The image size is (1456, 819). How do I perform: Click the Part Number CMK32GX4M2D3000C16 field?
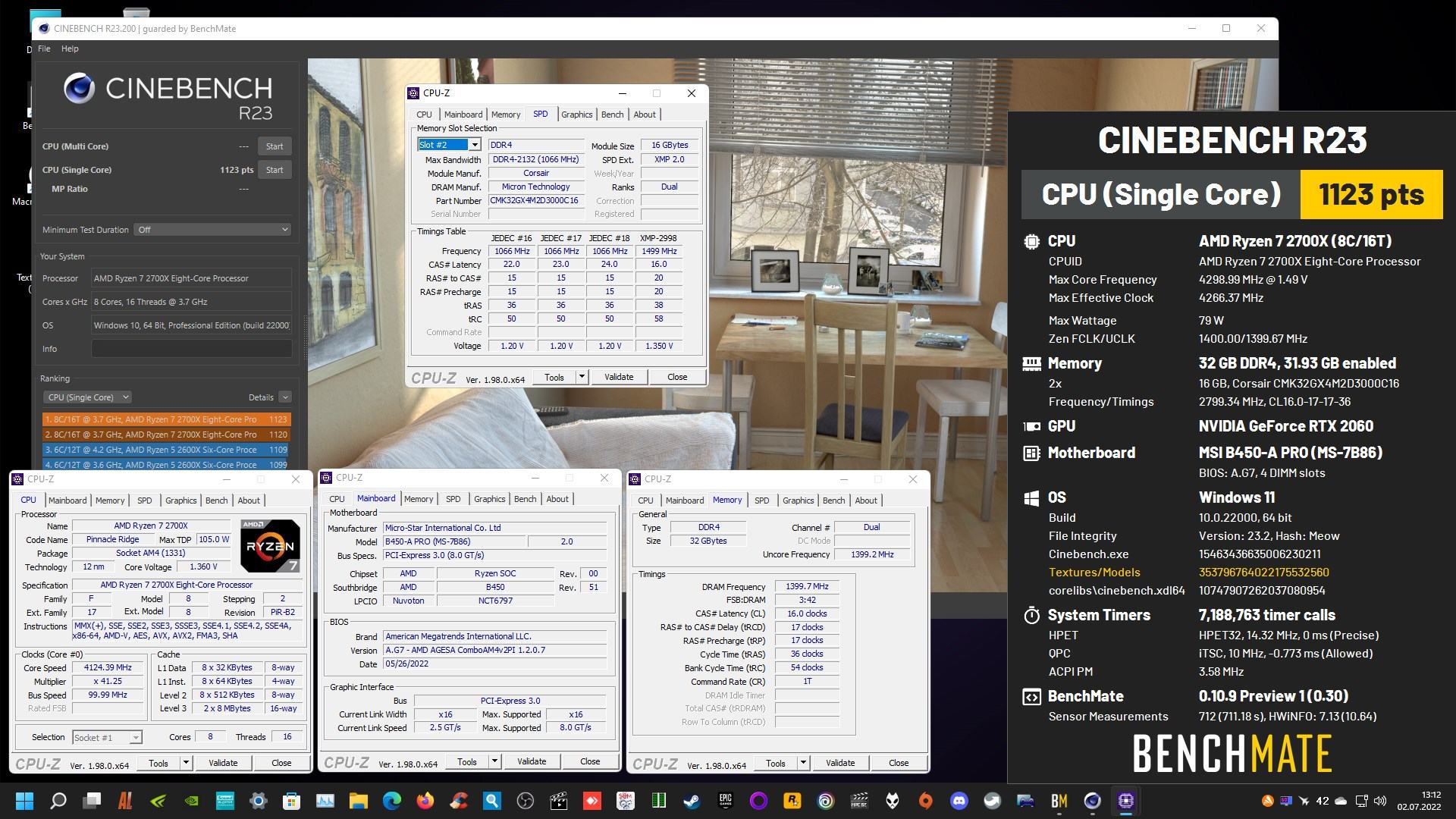click(x=535, y=201)
